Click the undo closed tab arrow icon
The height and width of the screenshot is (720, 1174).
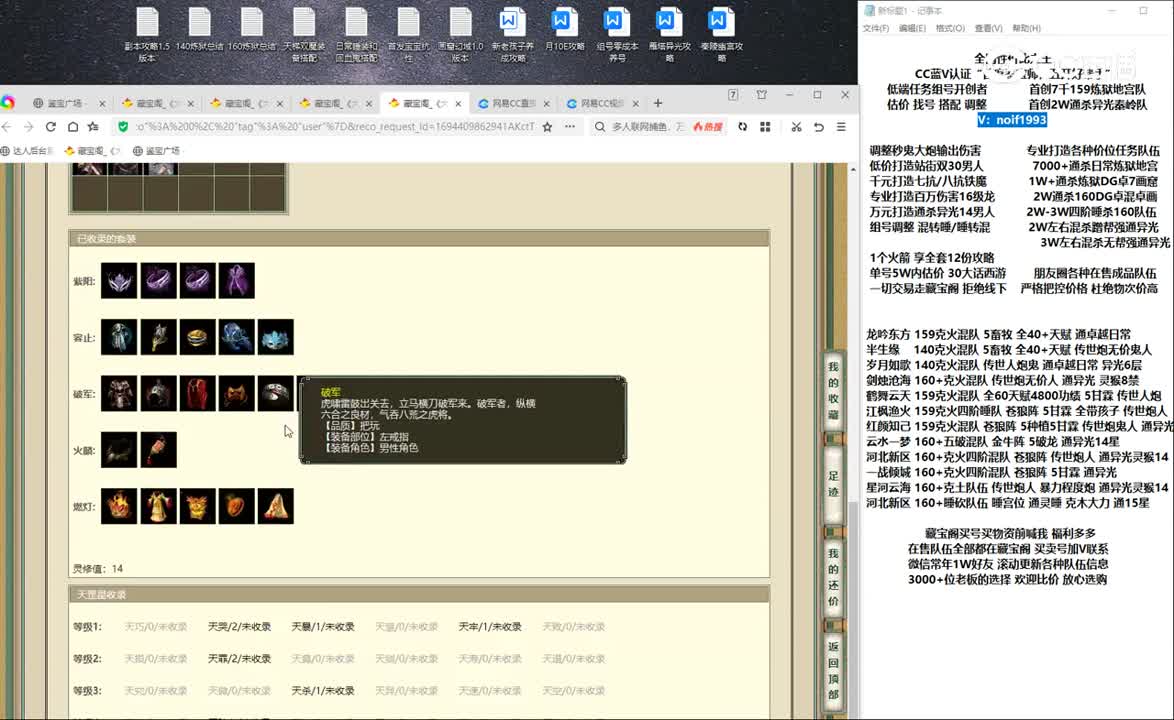pyautogui.click(x=818, y=127)
